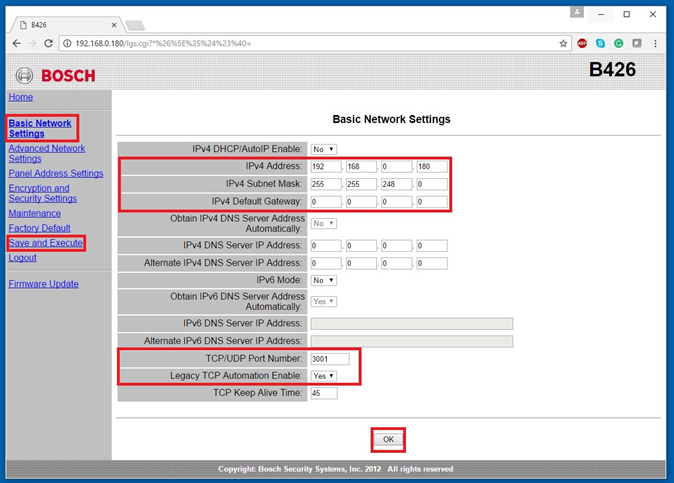Open Legacy TCP Automation Enable dropdown
Screen dimensions: 674x483
[324, 376]
